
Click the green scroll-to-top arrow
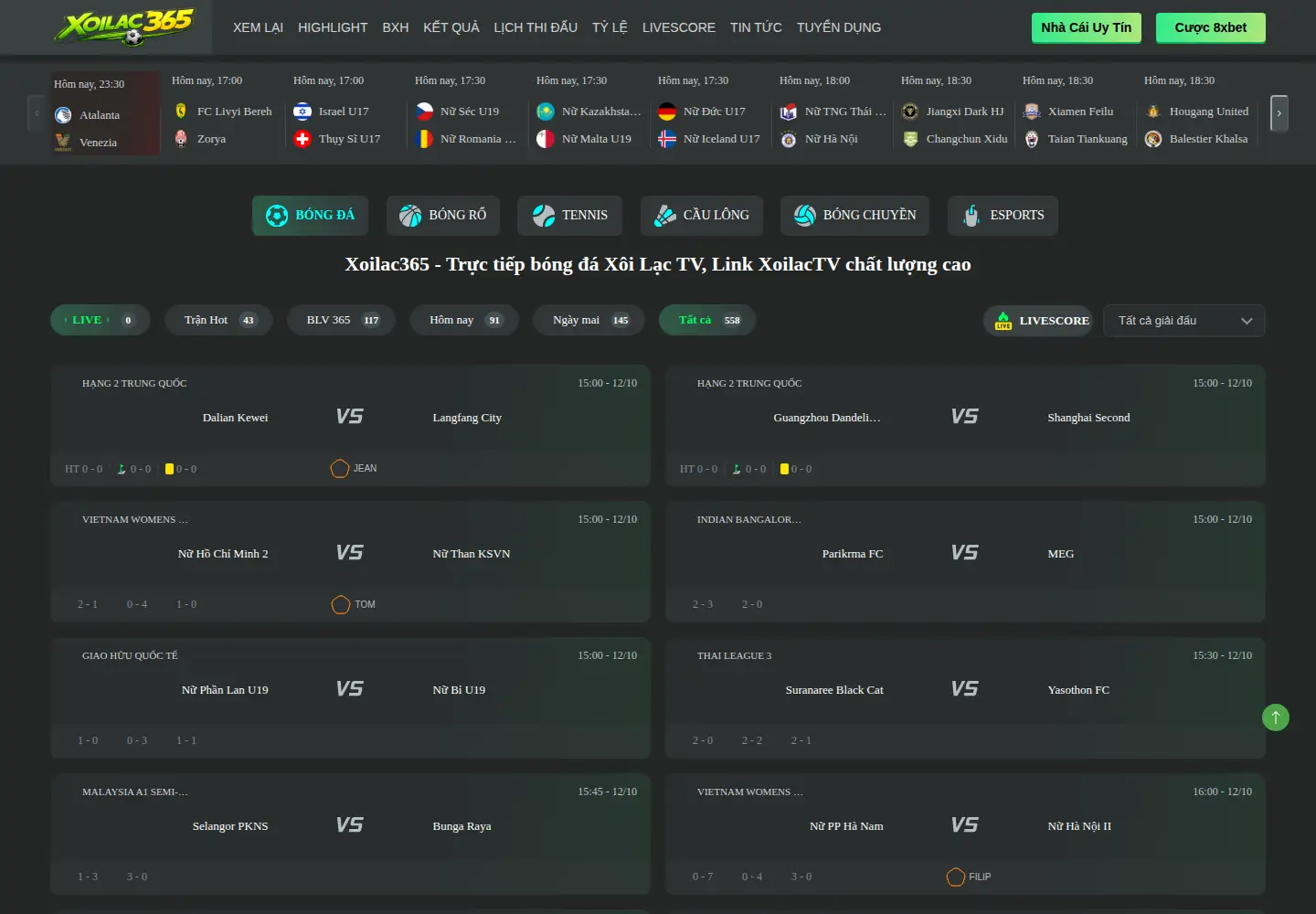[1276, 717]
